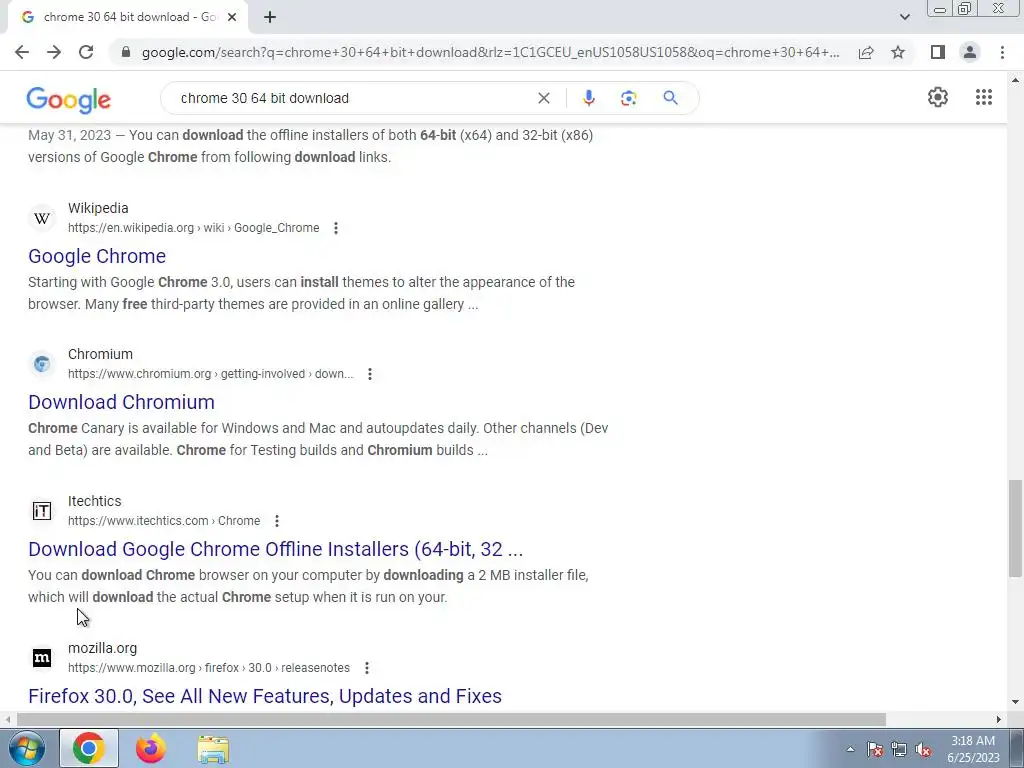The height and width of the screenshot is (768, 1024).
Task: Go back to the previous page
Action: pos(22,52)
